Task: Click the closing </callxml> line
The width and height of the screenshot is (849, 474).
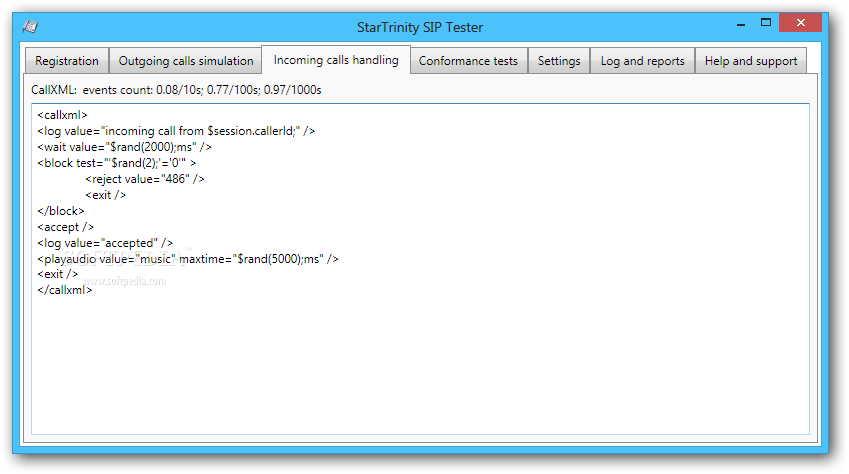Action: pyautogui.click(x=64, y=290)
